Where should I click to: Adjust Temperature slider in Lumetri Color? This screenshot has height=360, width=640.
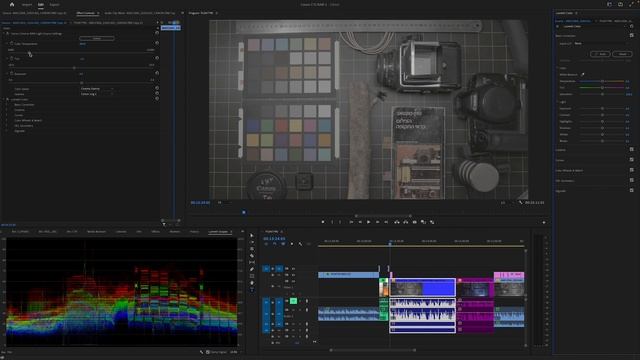click(x=602, y=81)
